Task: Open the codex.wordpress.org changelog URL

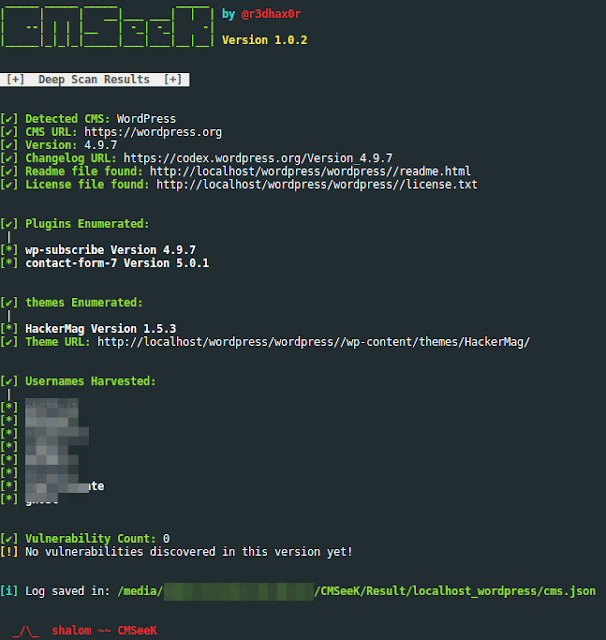Action: pyautogui.click(x=258, y=158)
